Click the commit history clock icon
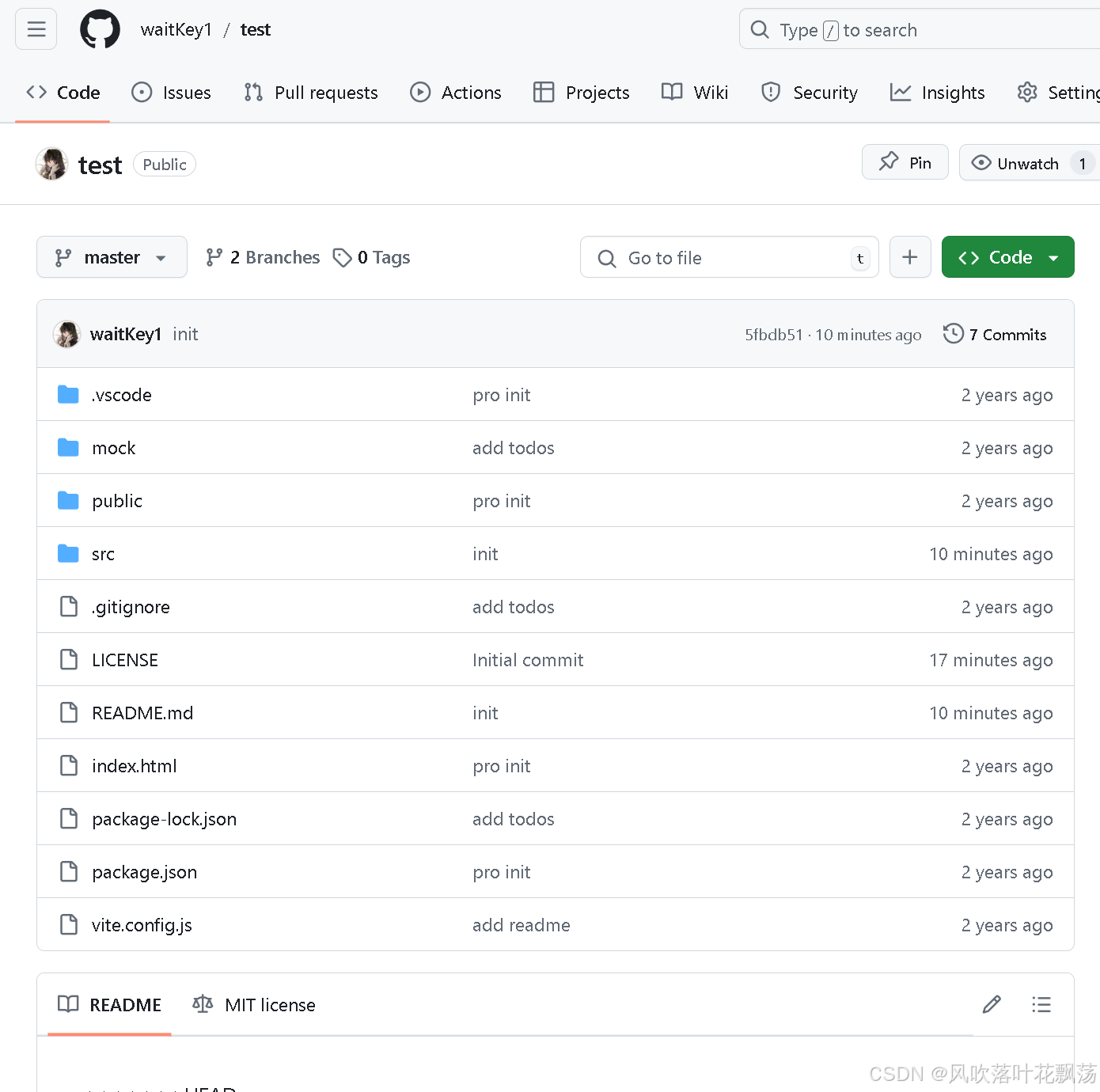Viewport: 1100px width, 1092px height. [x=954, y=334]
